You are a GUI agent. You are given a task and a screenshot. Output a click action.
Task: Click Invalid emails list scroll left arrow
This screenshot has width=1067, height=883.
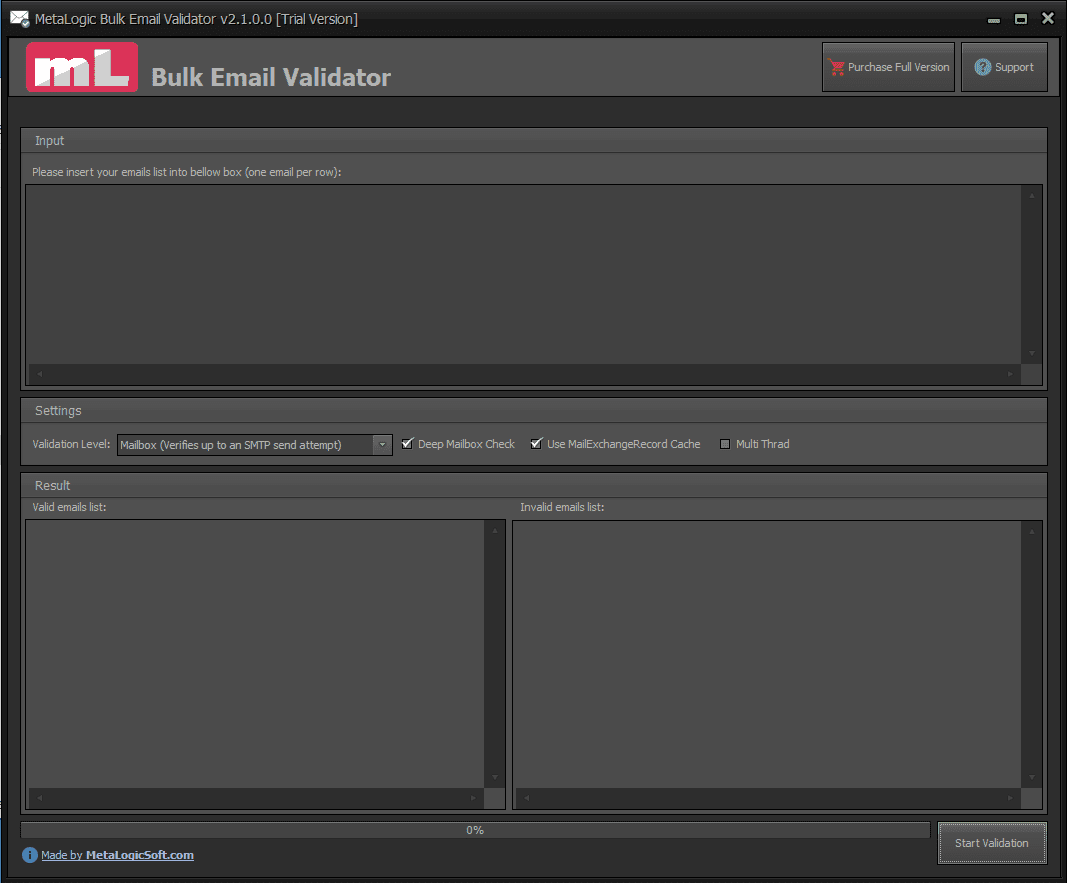click(x=526, y=798)
